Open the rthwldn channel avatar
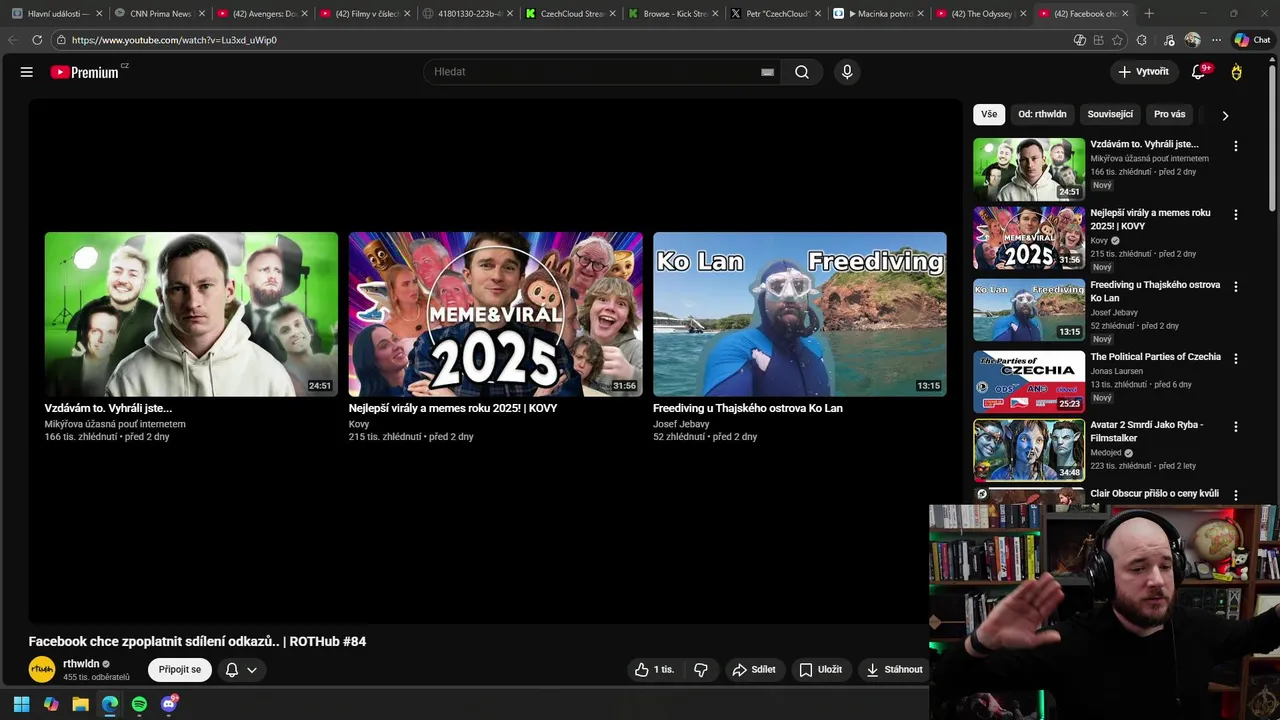The image size is (1280, 720). [42, 670]
